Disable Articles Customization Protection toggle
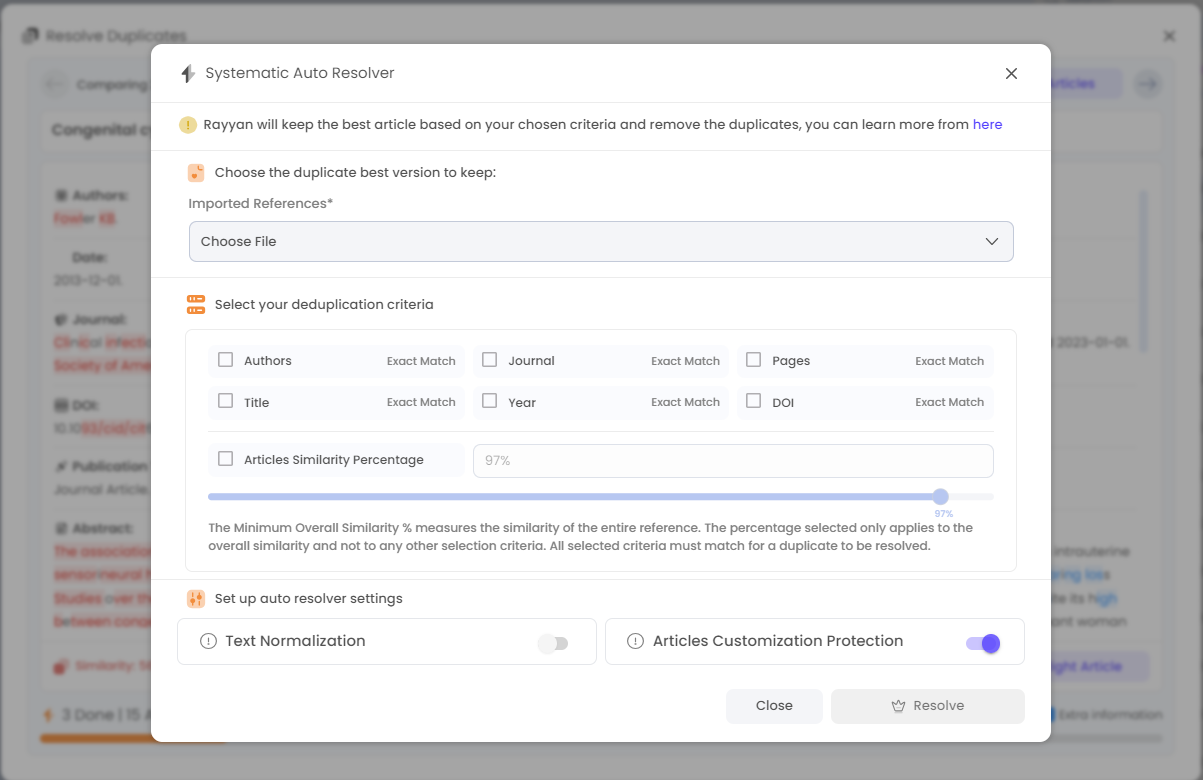 pos(982,643)
